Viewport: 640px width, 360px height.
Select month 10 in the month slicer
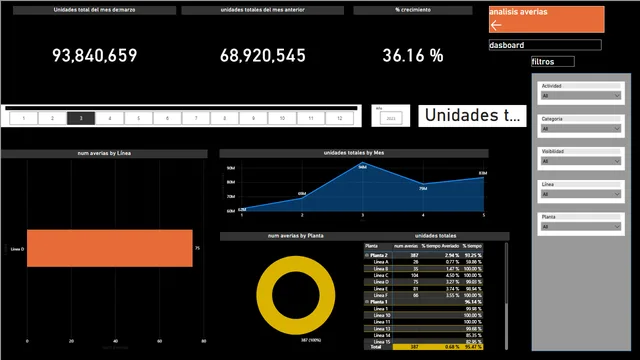coord(282,118)
